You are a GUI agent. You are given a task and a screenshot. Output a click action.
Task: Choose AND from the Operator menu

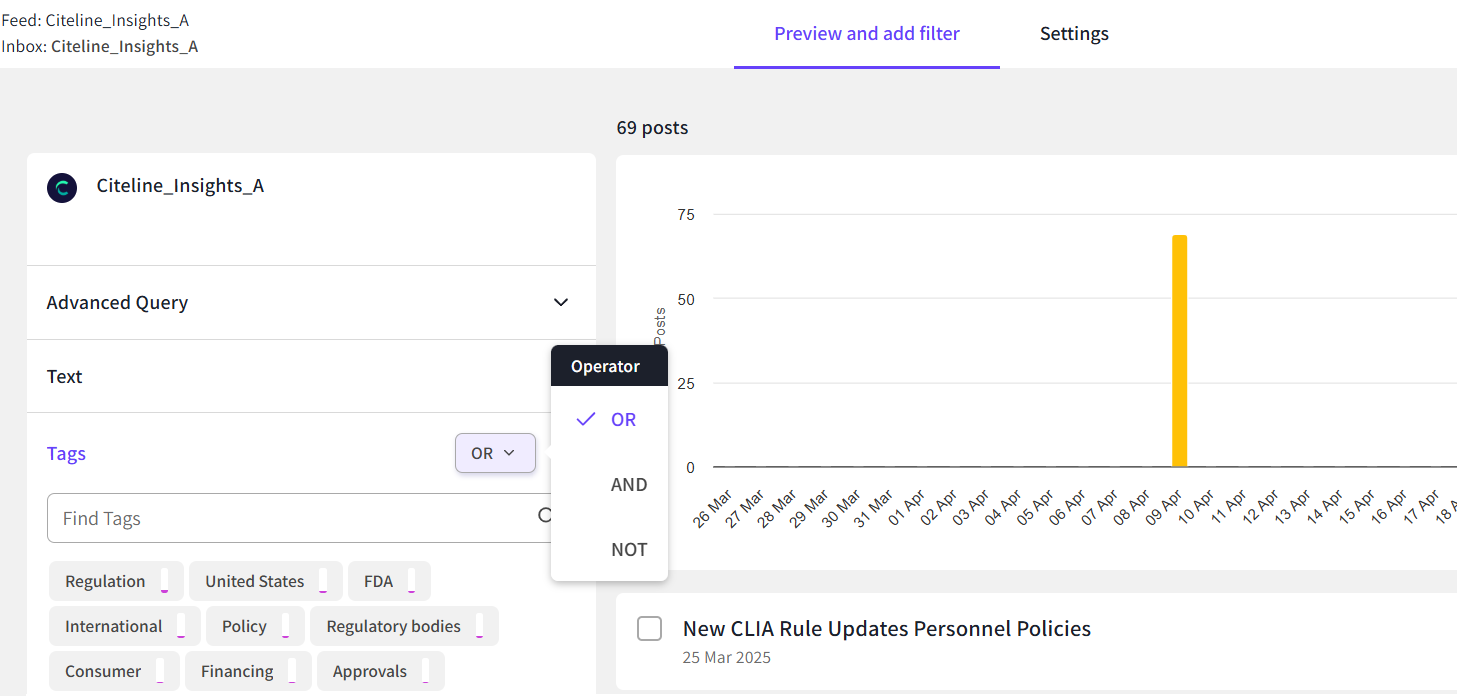(x=629, y=485)
